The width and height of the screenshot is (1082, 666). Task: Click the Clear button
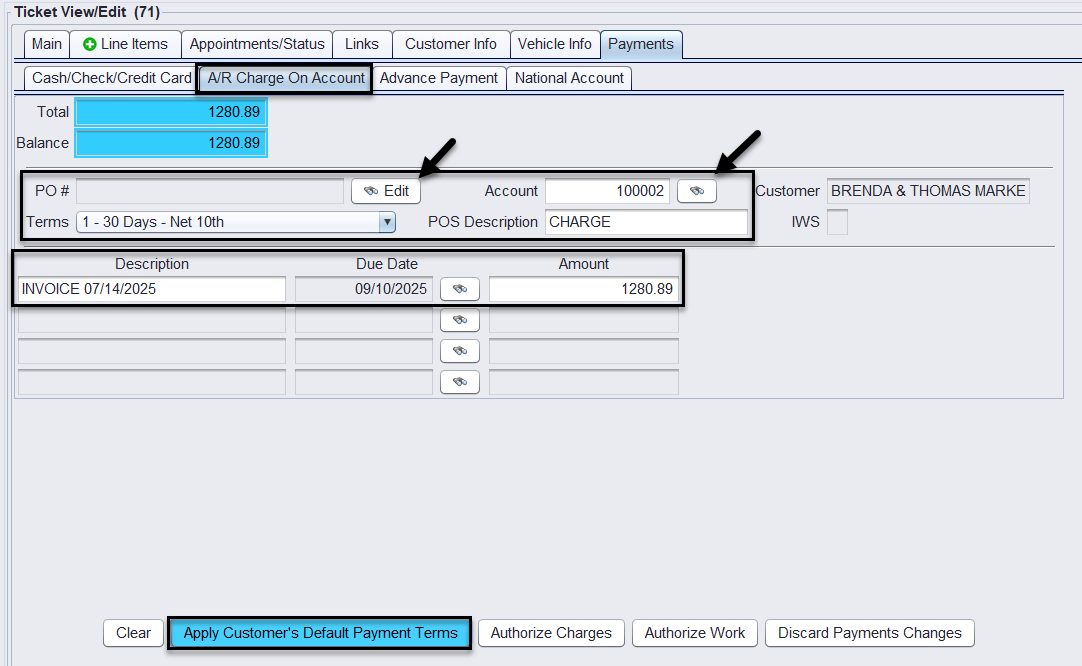pos(133,633)
